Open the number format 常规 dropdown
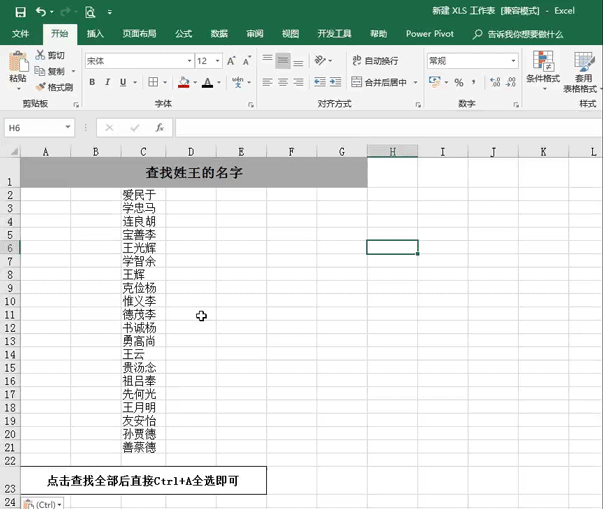Viewport: 603px width, 509px height. pos(513,61)
